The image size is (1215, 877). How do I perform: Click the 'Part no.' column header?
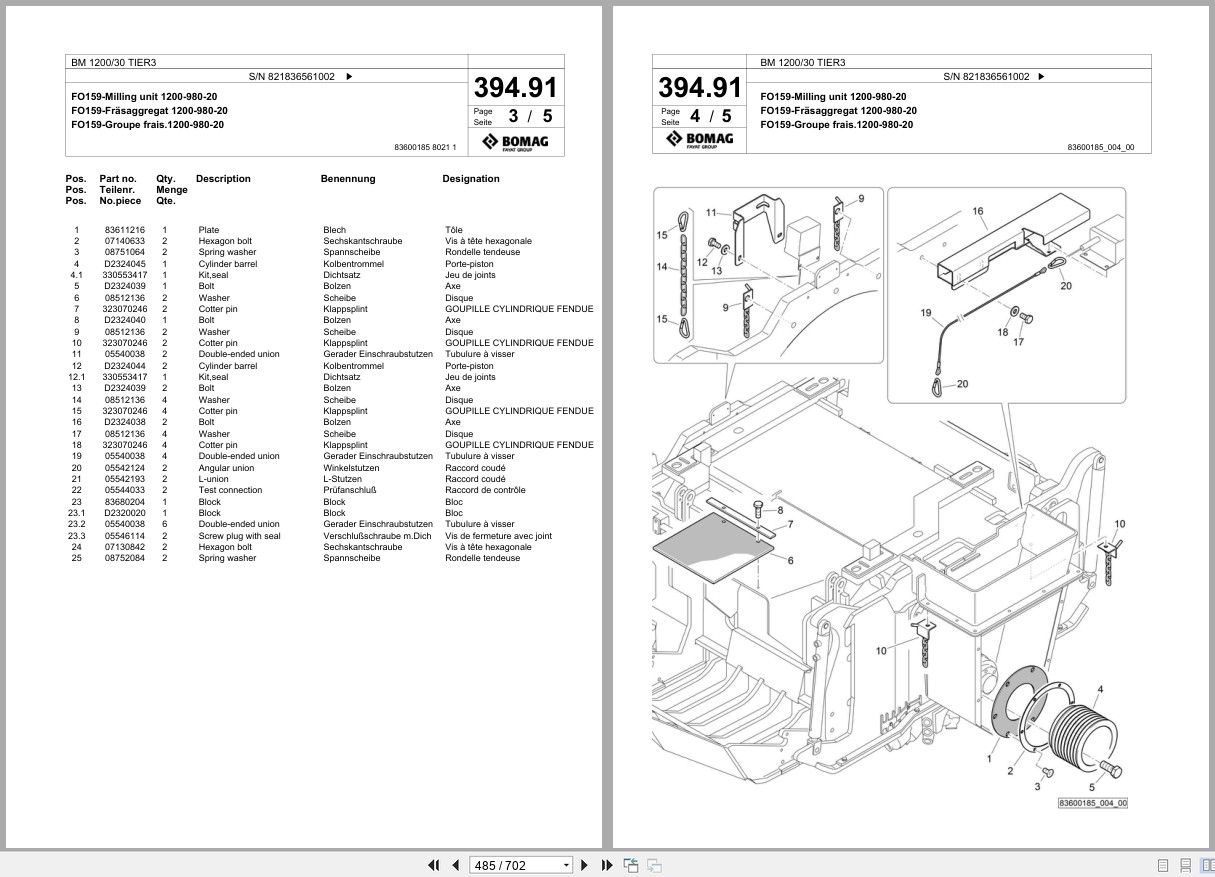pos(118,179)
